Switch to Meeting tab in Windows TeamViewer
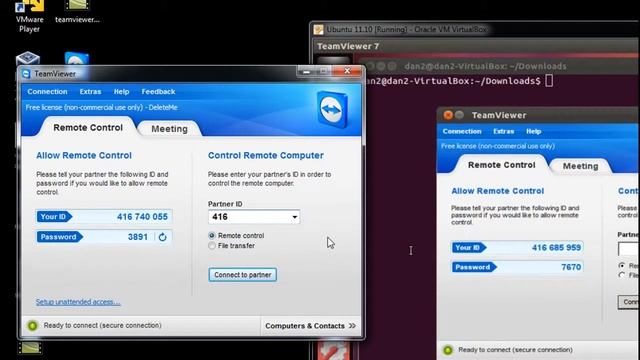Image resolution: width=640 pixels, height=360 pixels. [x=169, y=129]
